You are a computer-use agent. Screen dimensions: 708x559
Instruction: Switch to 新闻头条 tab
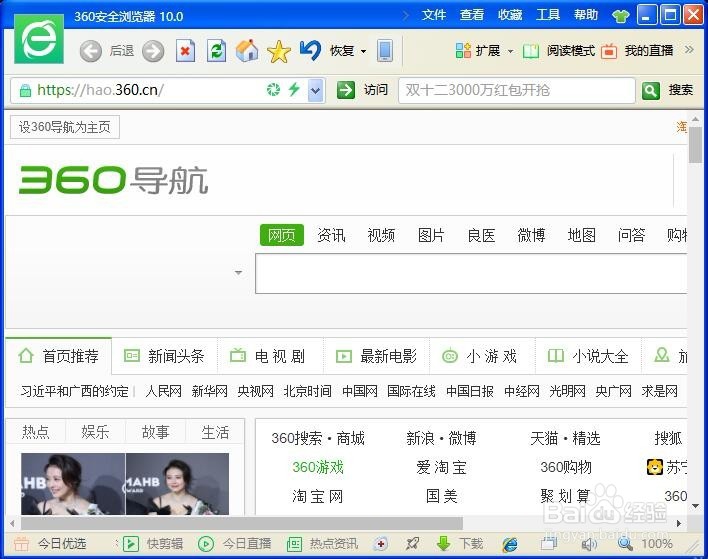[165, 356]
